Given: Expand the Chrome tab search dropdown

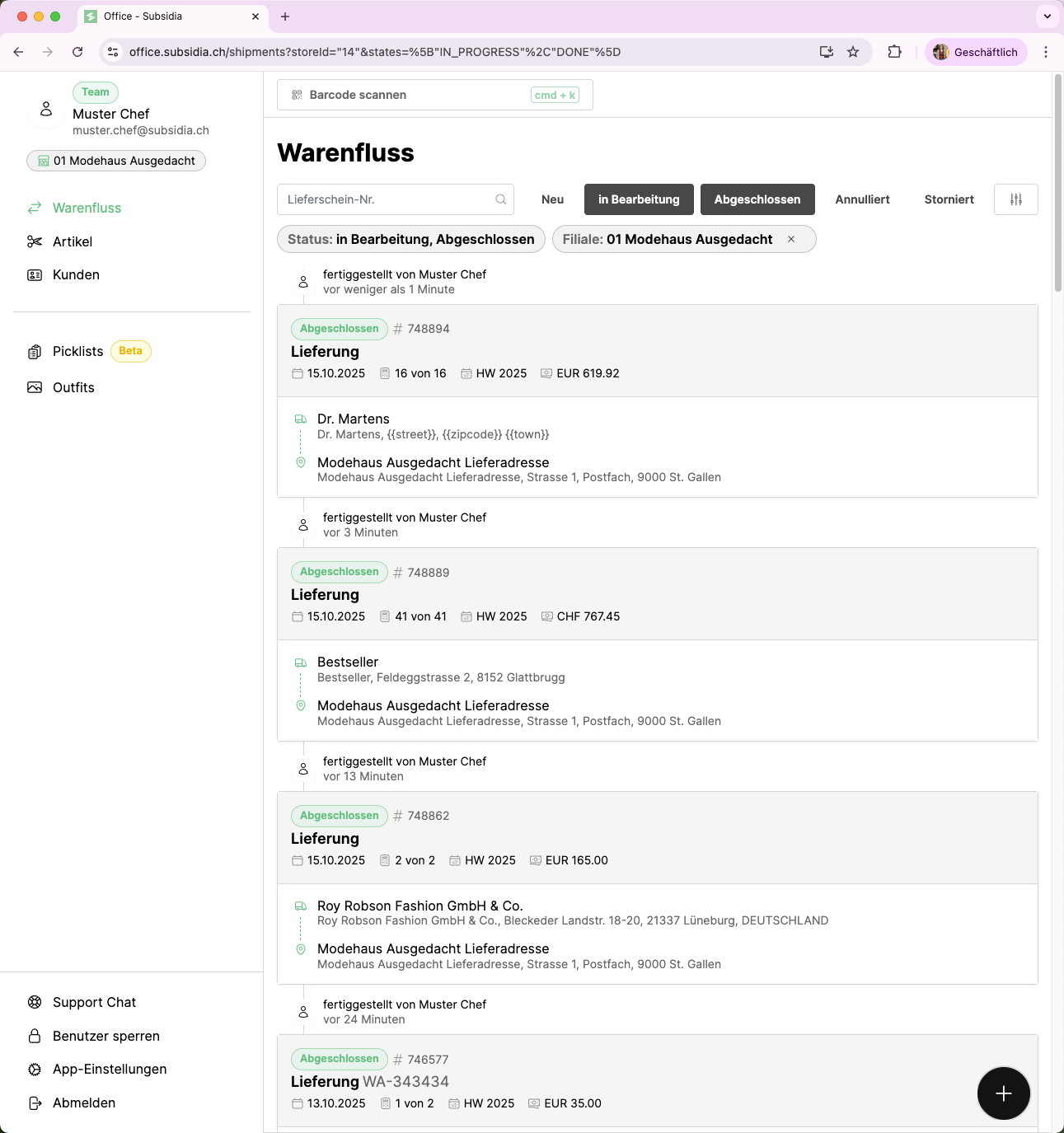Looking at the screenshot, I should 1047,16.
